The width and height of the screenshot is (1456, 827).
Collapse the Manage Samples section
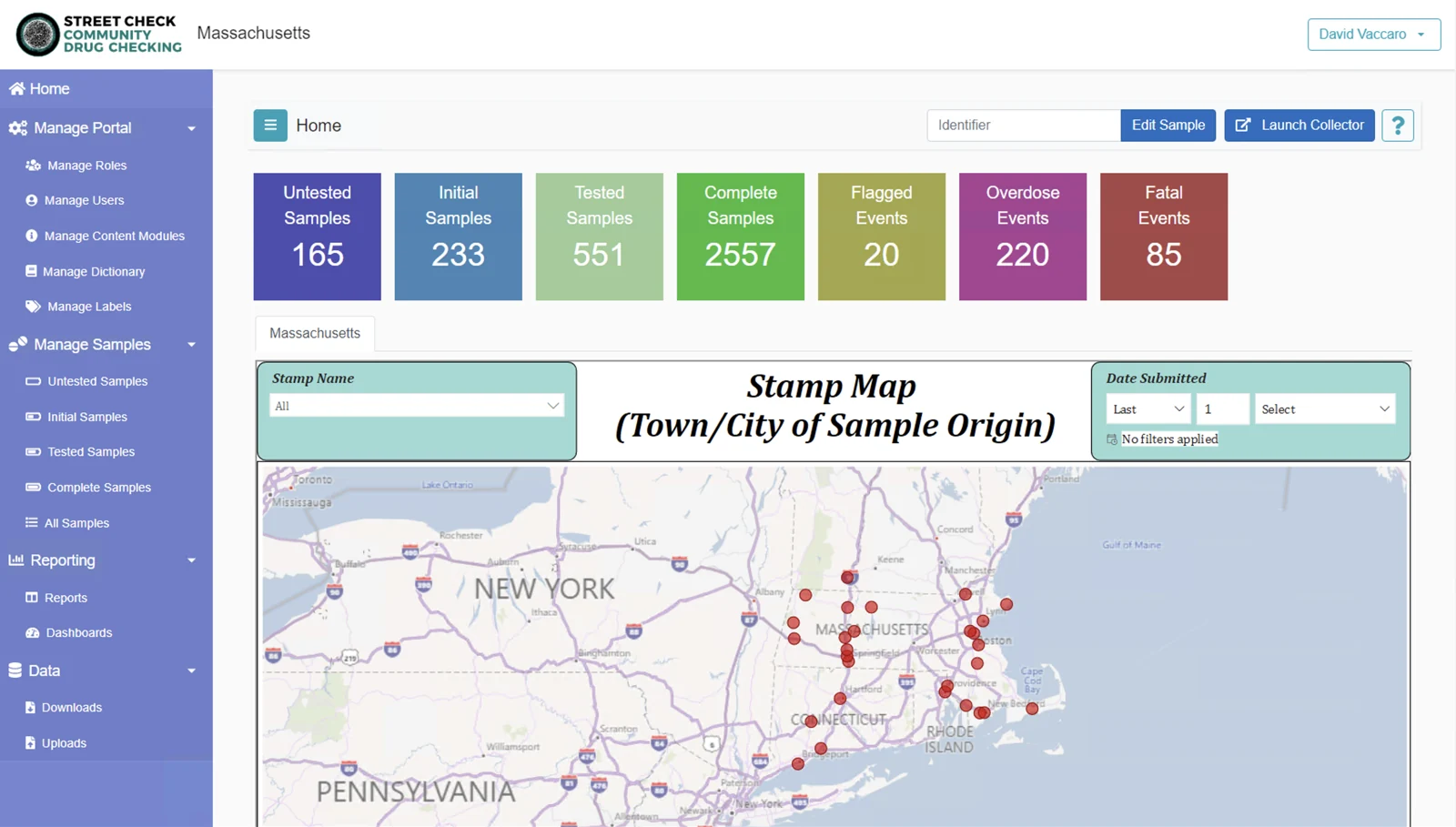pos(192,345)
